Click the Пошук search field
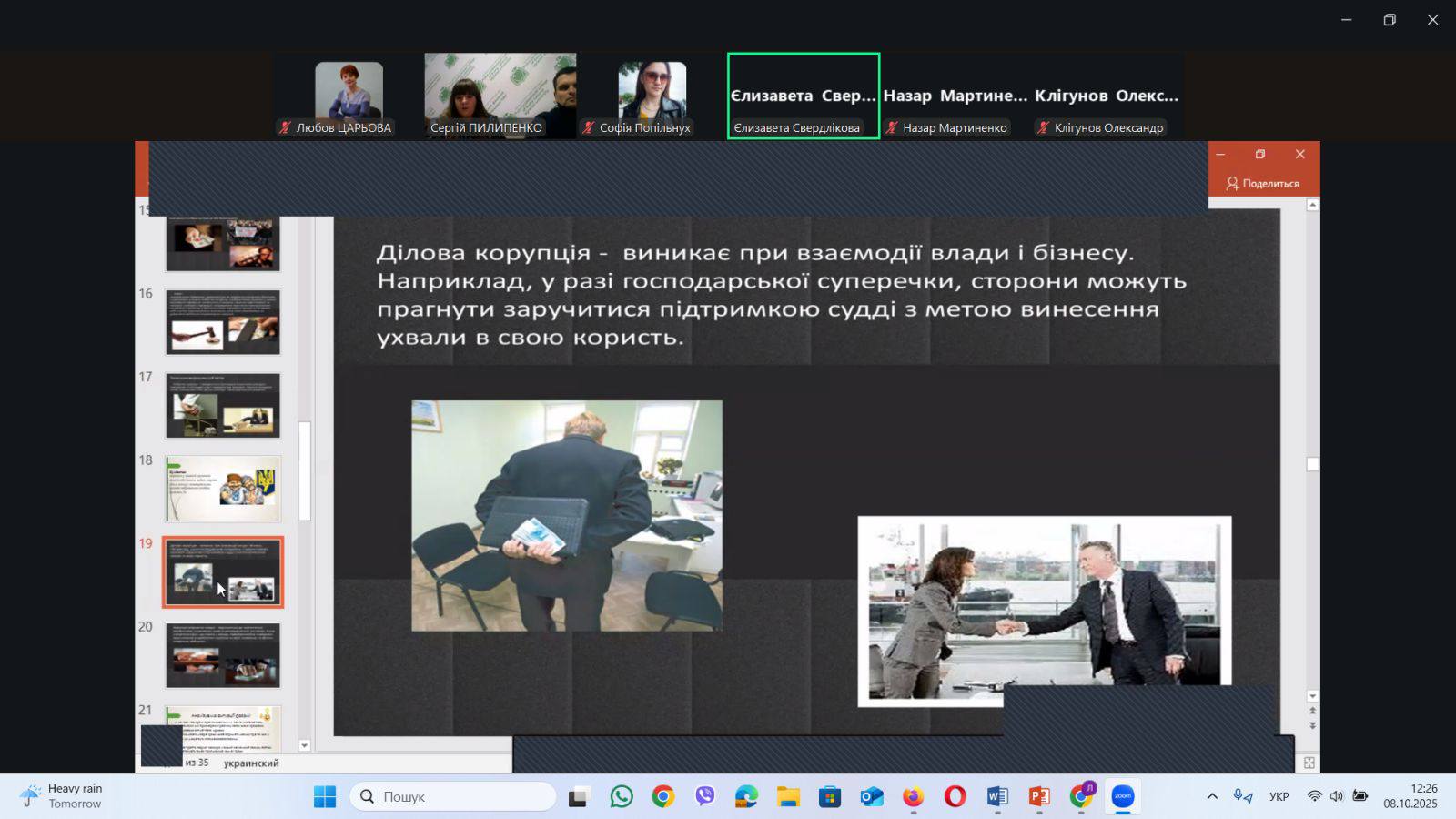 tap(453, 797)
